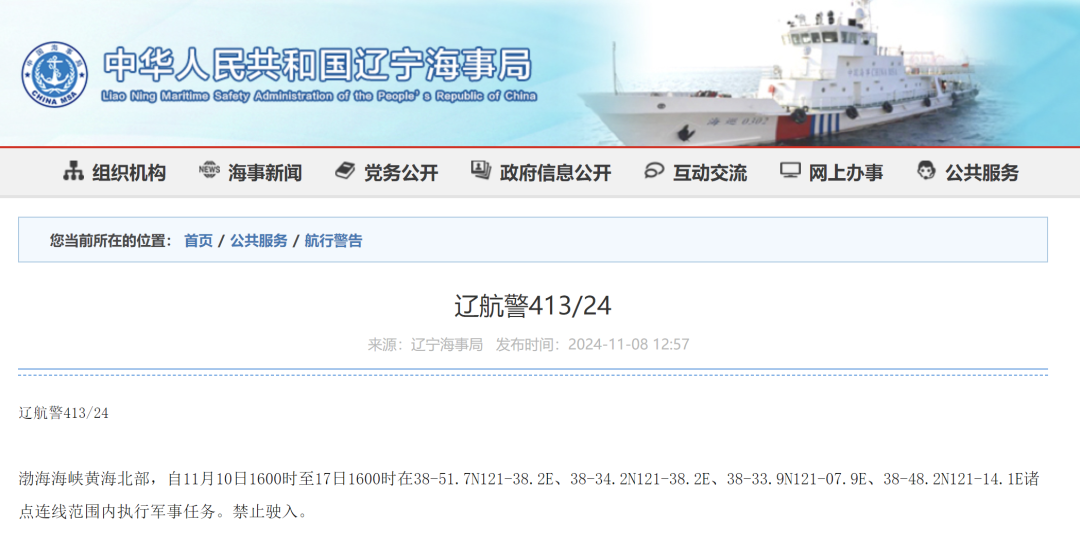Click the person icon beside 公共服务
Viewport: 1080px width, 544px height.
(x=926, y=170)
